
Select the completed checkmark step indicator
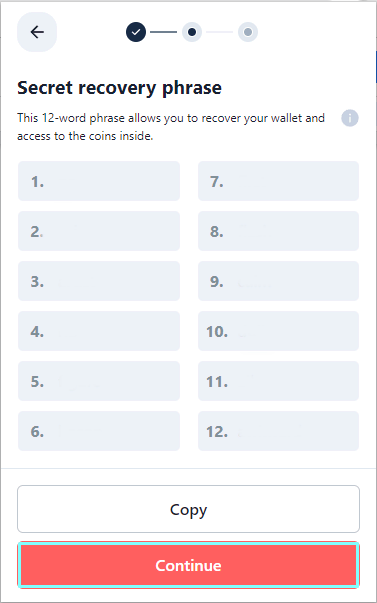[136, 32]
